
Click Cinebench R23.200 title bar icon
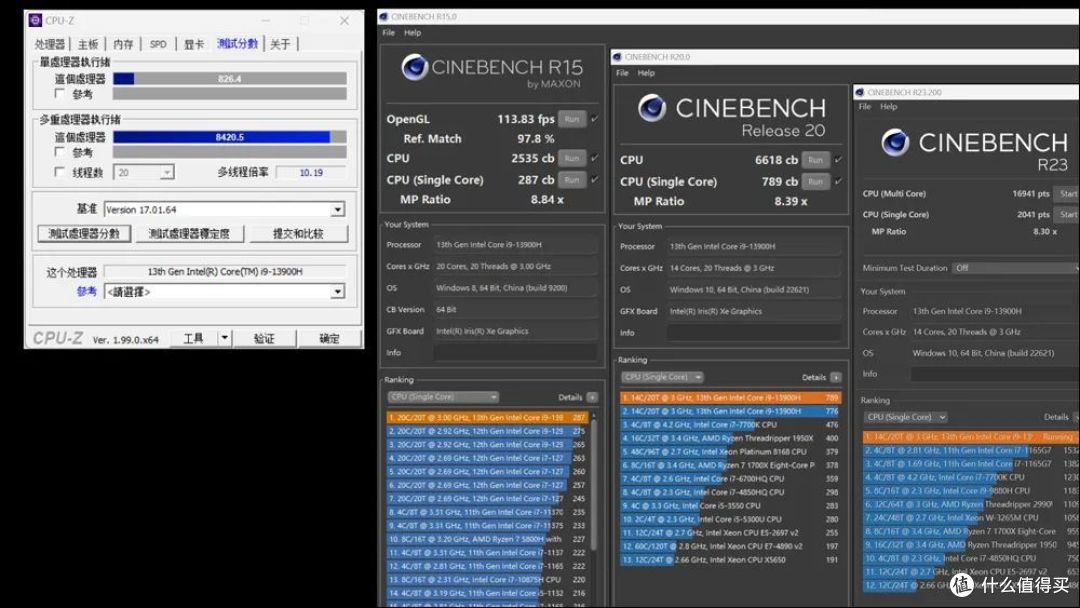tap(860, 92)
